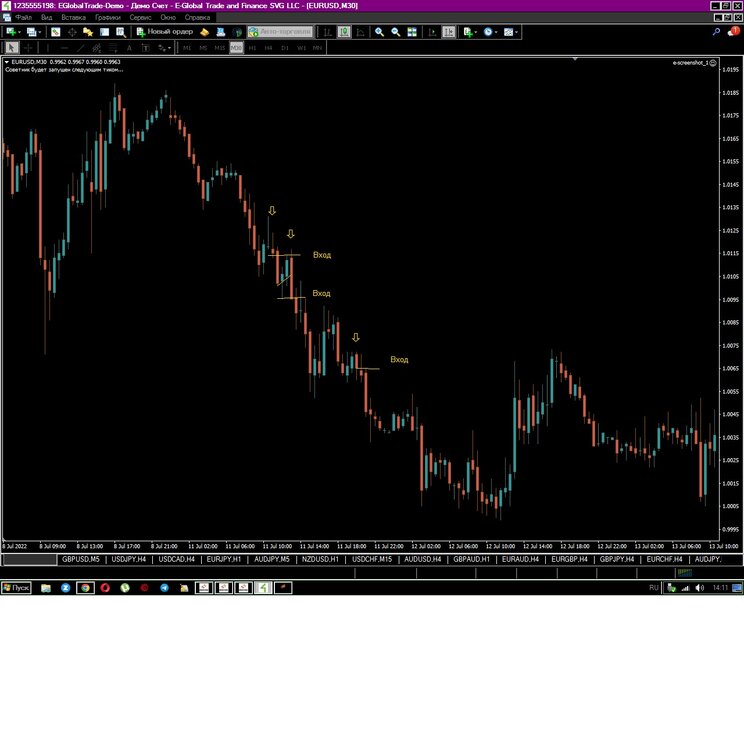Screen dimensions: 744x750
Task: Toggle the Terminal panel icon
Action: [x=104, y=32]
